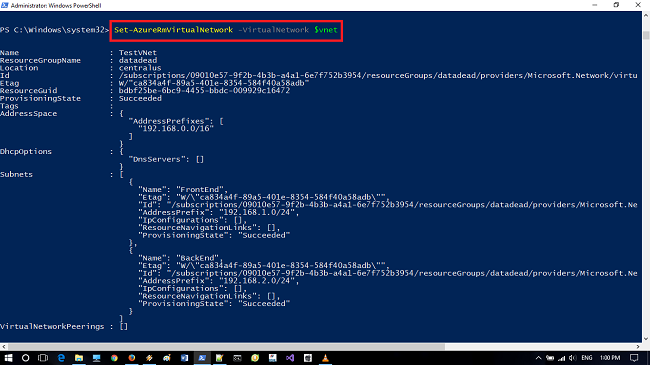Viewport: 650px width, 365px height.
Task: Click the $vnet variable text
Action: (x=326, y=30)
